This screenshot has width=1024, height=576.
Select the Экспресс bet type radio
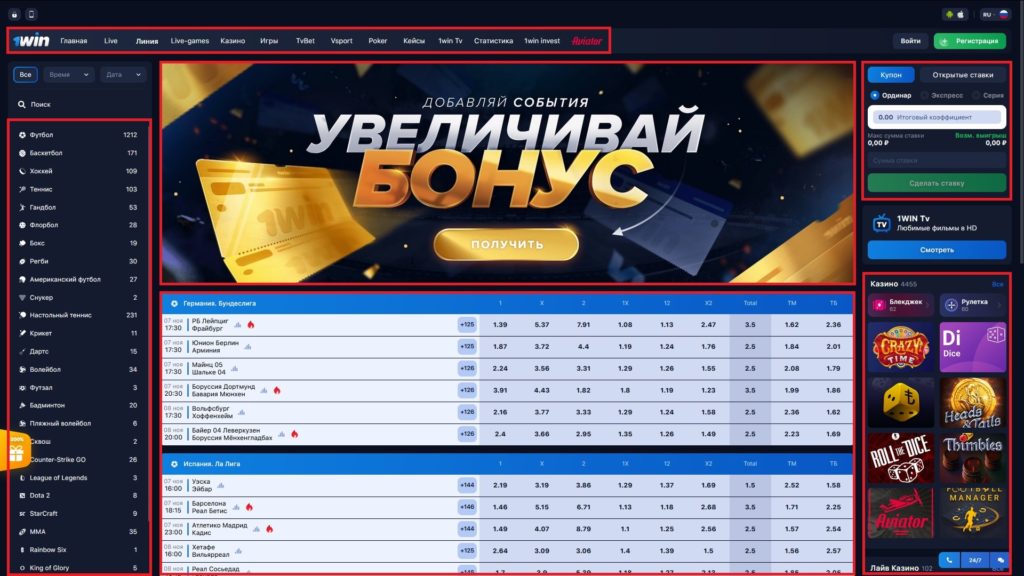click(x=924, y=95)
